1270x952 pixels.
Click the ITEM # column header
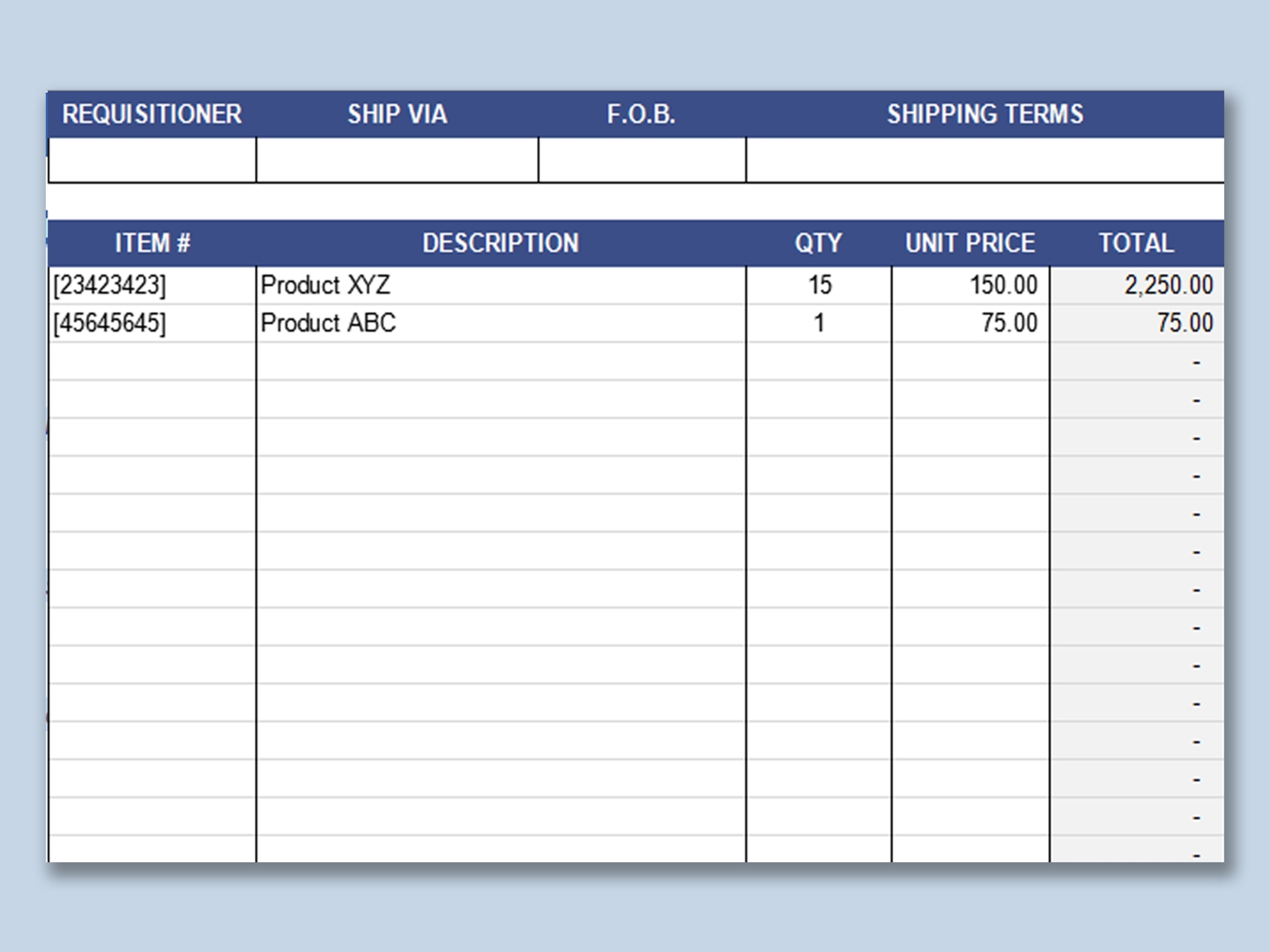(152, 244)
